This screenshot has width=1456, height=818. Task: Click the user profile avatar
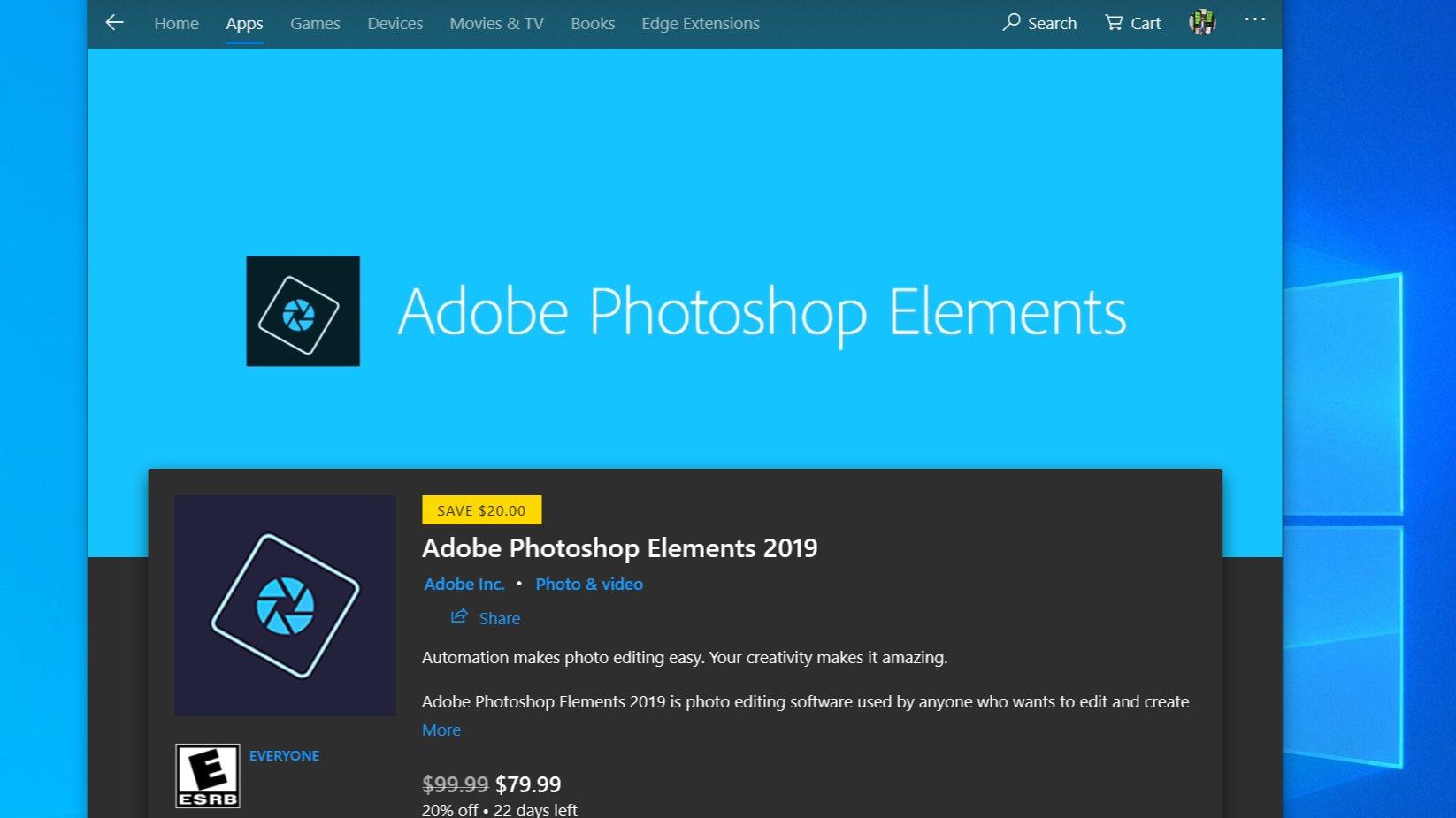1202,22
